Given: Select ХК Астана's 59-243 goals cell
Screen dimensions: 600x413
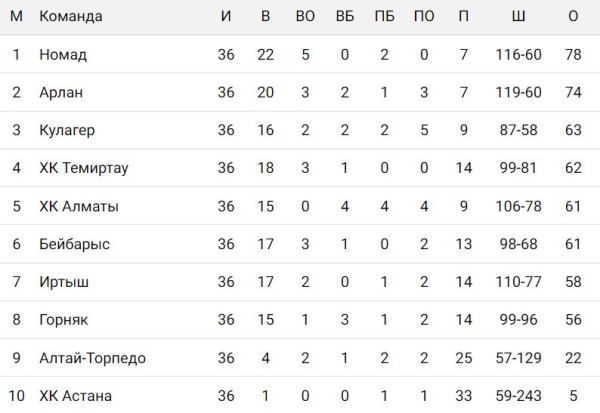Looking at the screenshot, I should (x=517, y=396).
